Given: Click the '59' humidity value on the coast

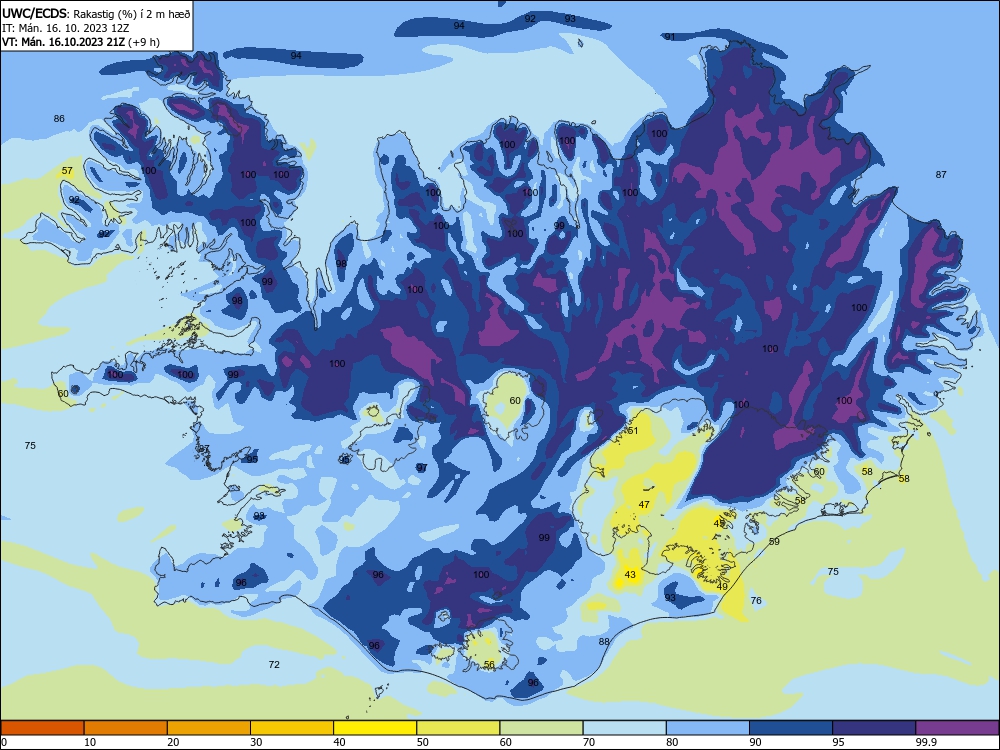Looking at the screenshot, I should click(774, 541).
